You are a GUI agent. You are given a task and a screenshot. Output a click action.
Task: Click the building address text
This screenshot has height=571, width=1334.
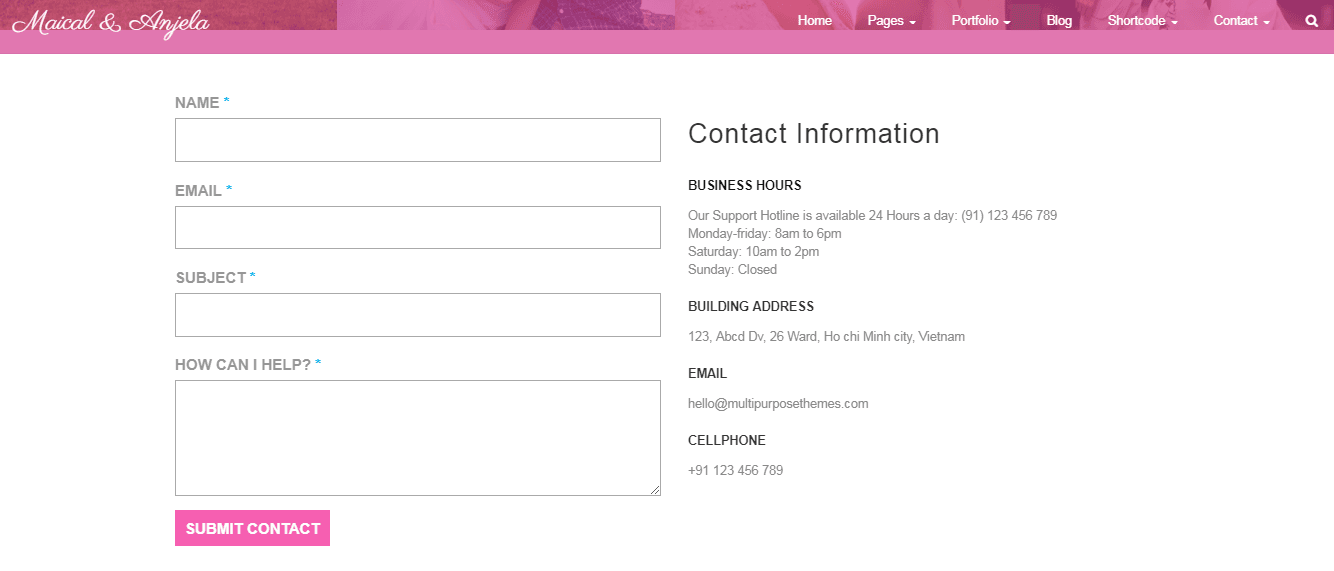pyautogui.click(x=827, y=337)
